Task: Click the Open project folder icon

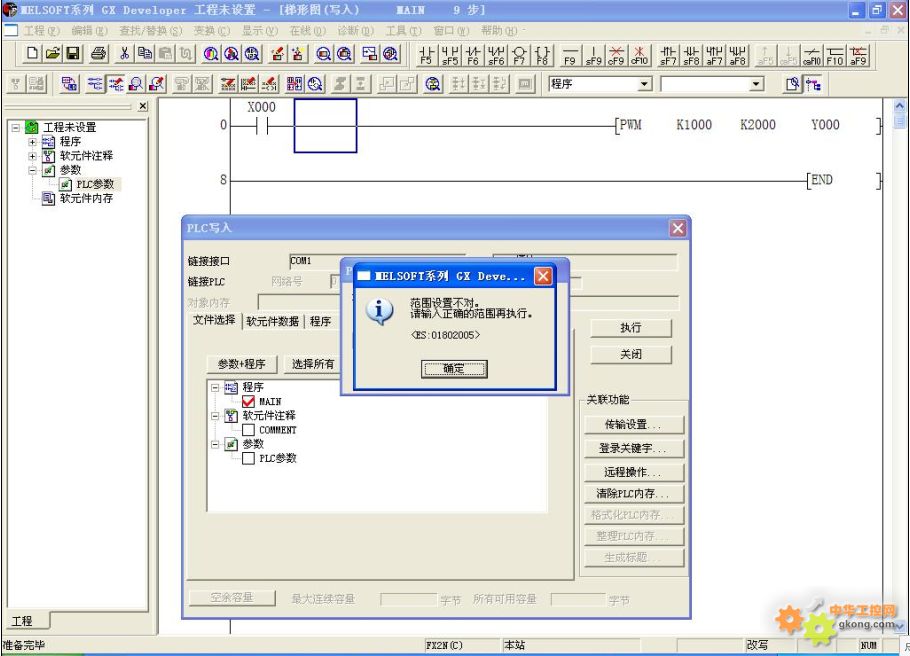Action: click(x=52, y=54)
